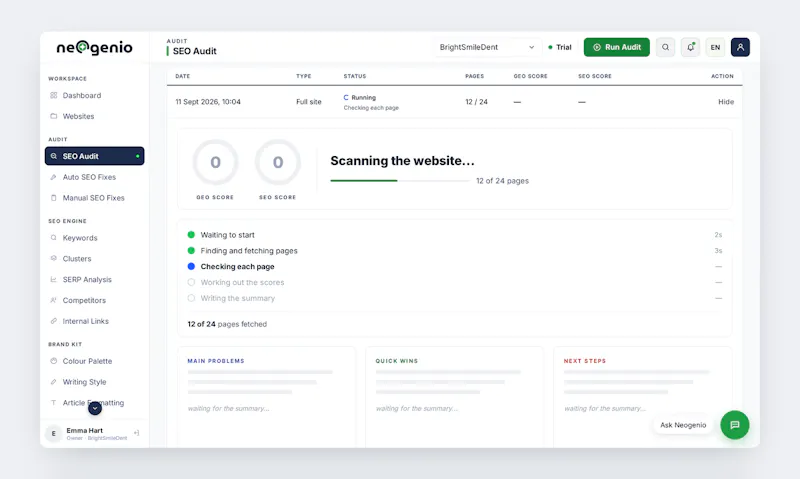Click the MAIN PROBLEMS card heading
Screen dimensions: 800x479
216,361
